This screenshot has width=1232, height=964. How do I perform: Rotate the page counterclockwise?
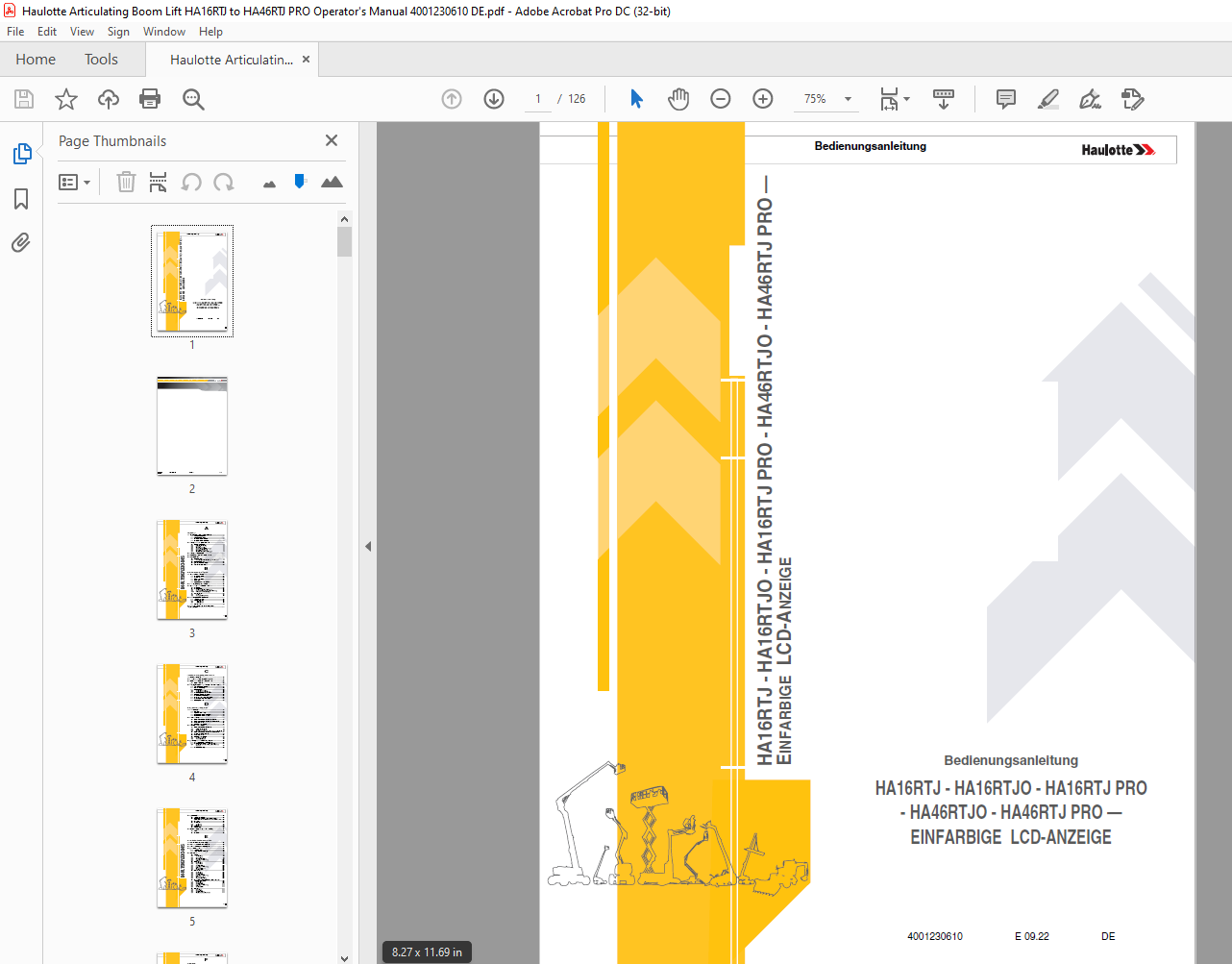pyautogui.click(x=191, y=182)
